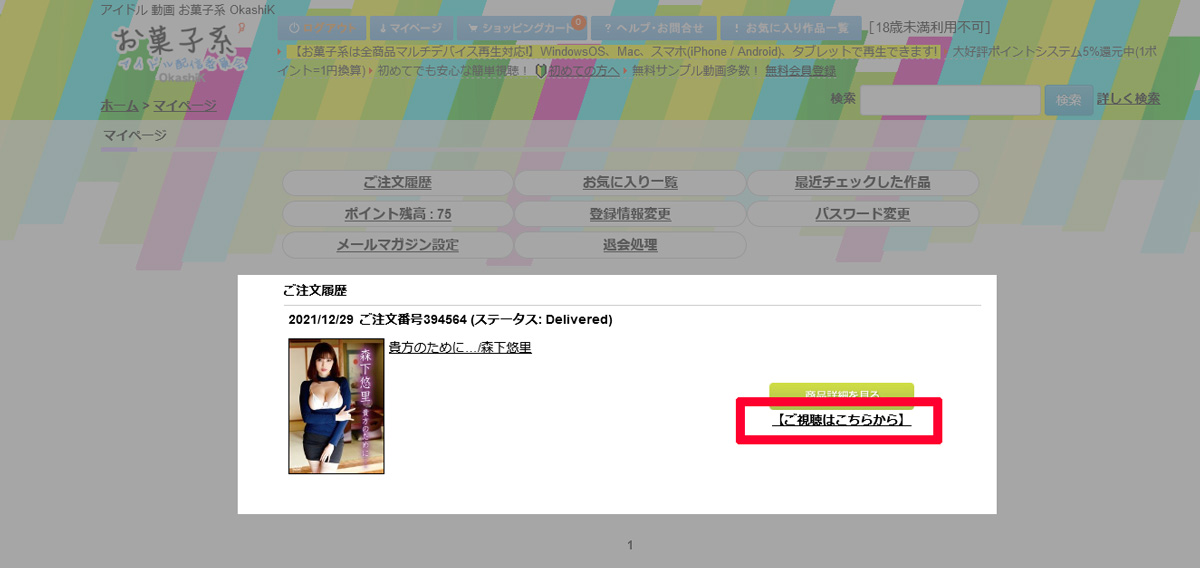Viewport: 1200px width, 568px height.
Task: Click the orange cart count badge
Action: (x=578, y=21)
